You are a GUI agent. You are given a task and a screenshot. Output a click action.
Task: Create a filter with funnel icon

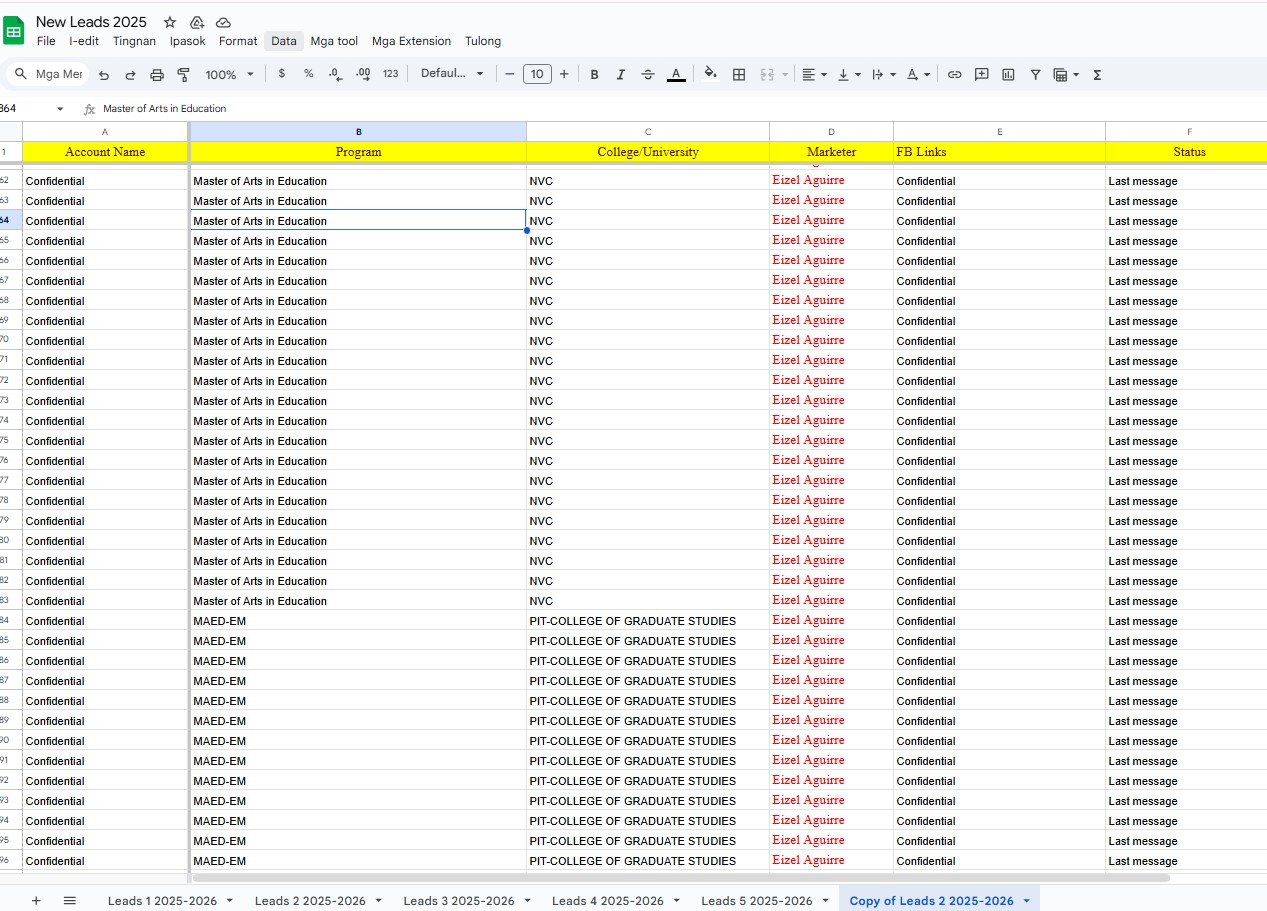(x=1035, y=75)
